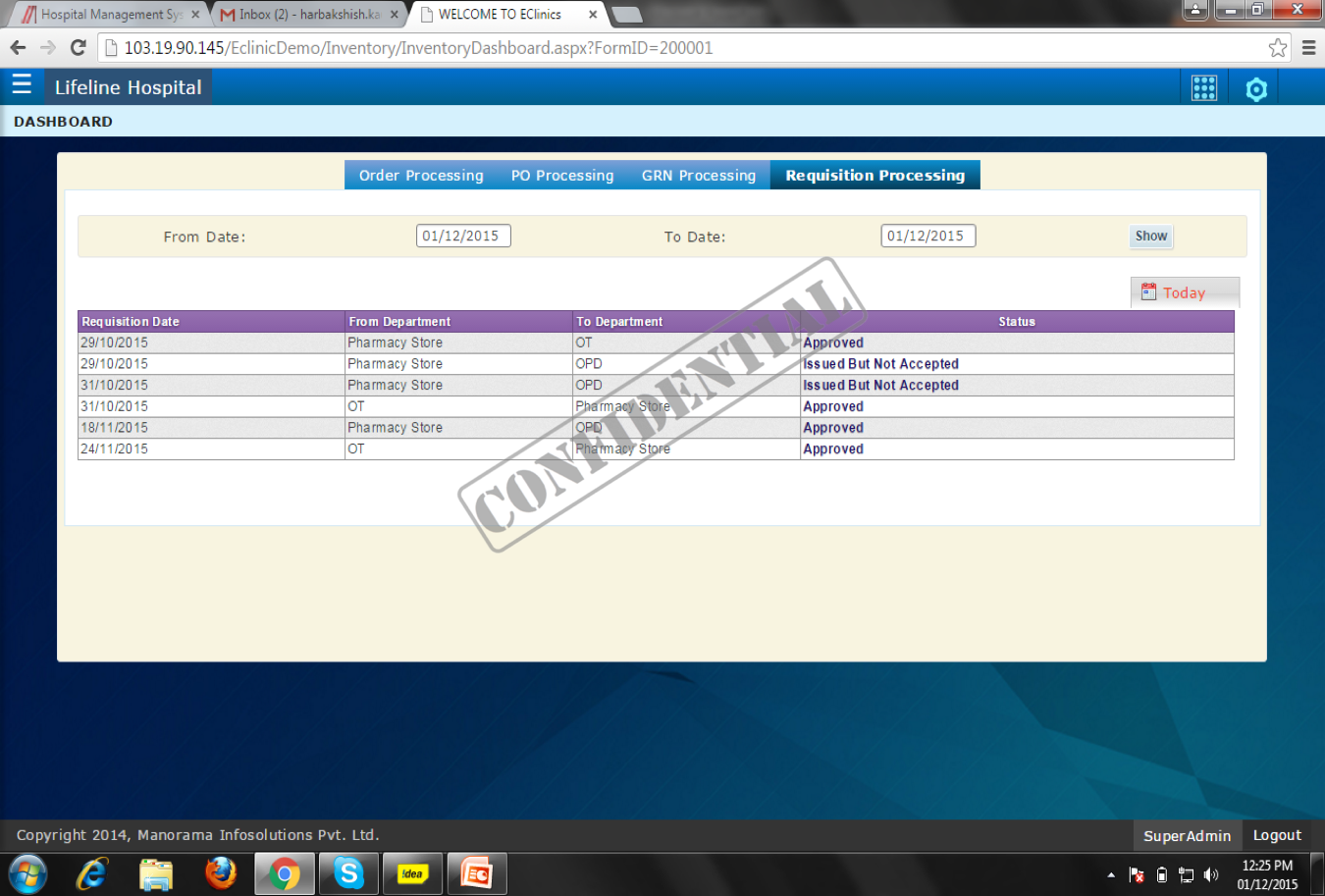Click Approved status in the 24/11/2015 row
Screen dimensions: 1325x896
point(833,448)
